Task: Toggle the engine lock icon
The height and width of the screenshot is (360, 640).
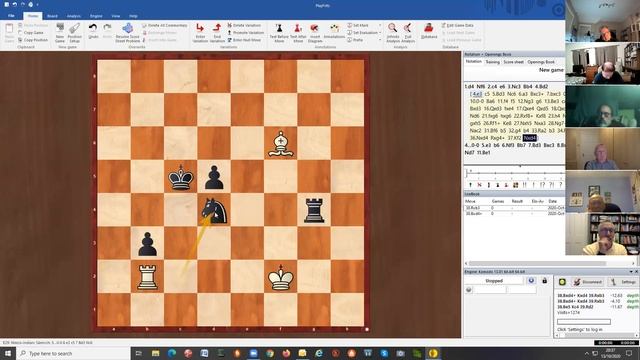Action: [544, 281]
